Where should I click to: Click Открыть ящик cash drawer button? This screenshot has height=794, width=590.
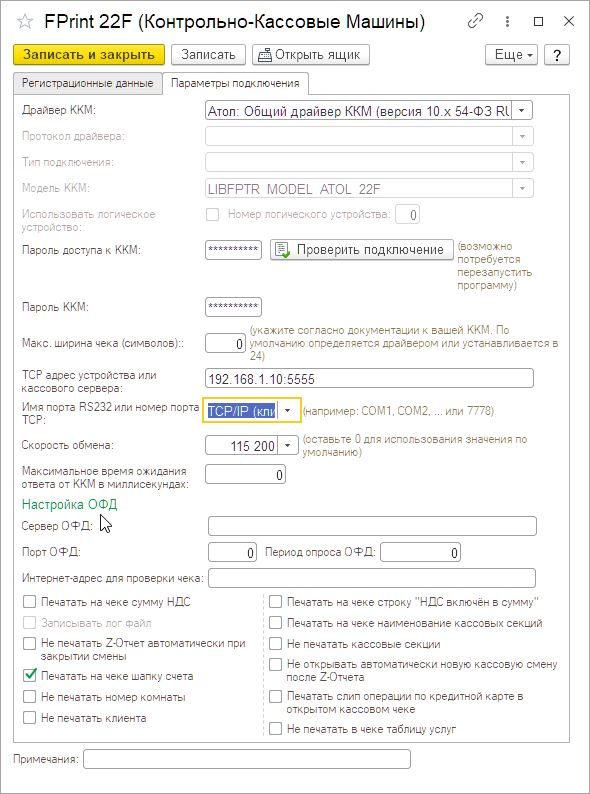tap(311, 55)
